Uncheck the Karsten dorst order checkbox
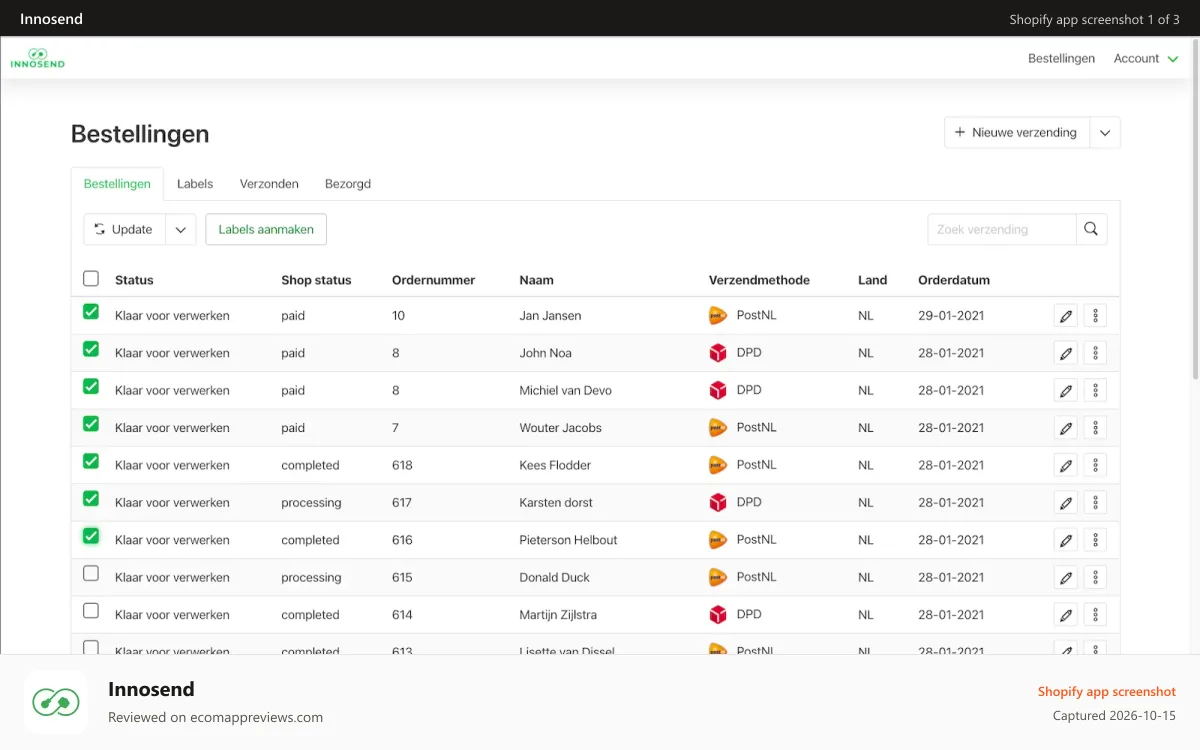Screen dimensions: 1200x750 tap(91, 499)
